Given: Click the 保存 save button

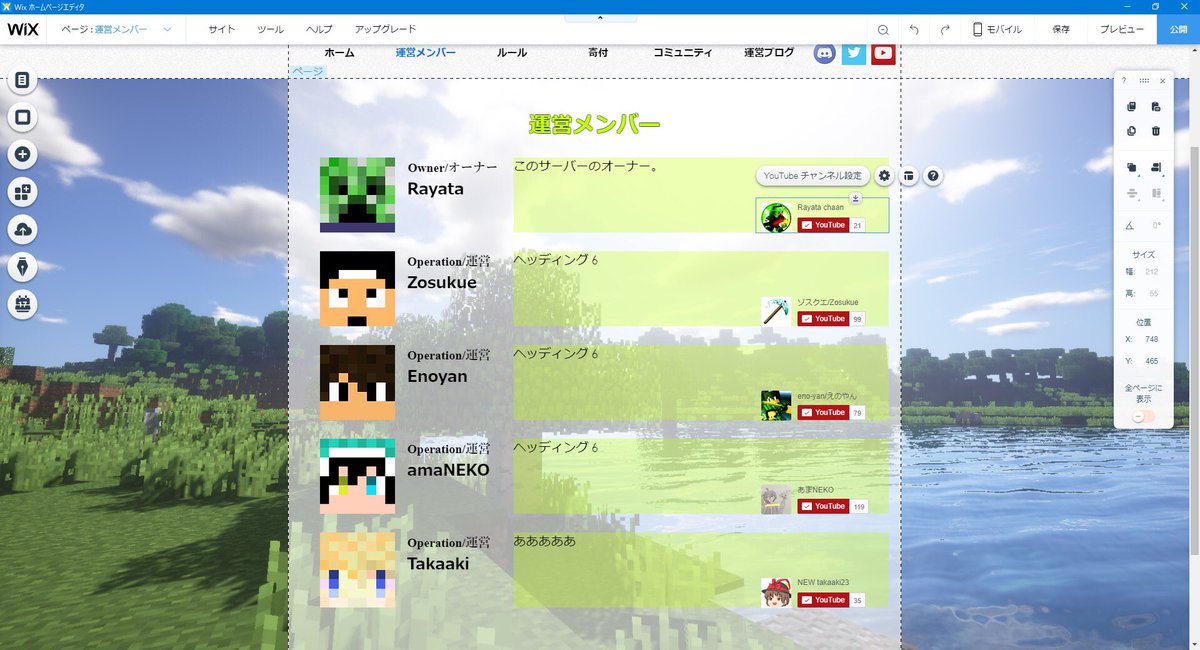Looking at the screenshot, I should click(x=1061, y=30).
